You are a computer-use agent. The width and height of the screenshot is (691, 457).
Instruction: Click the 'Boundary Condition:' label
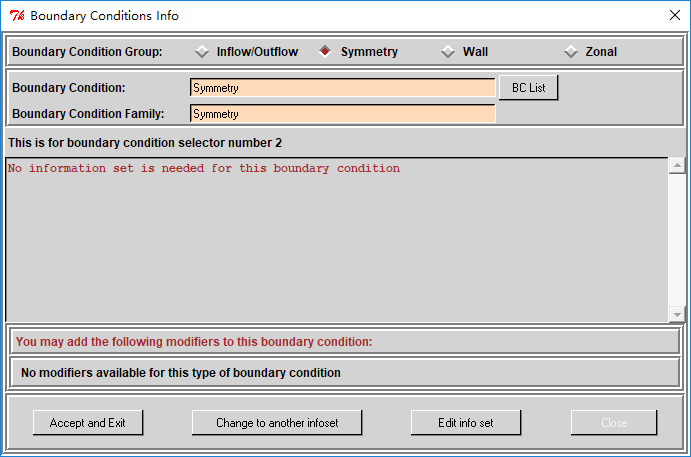[x=69, y=88]
